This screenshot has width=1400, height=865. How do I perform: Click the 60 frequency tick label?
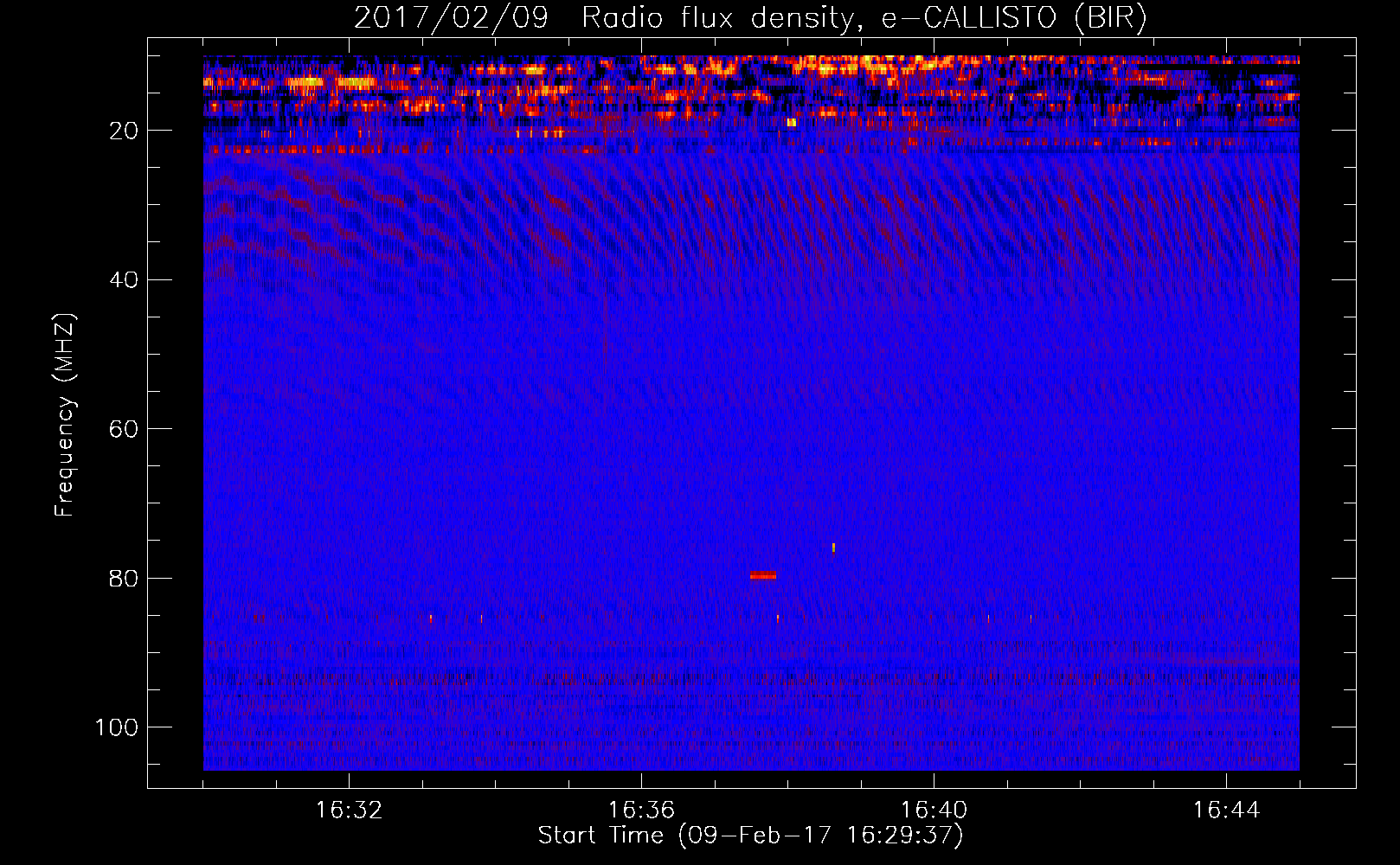(124, 429)
